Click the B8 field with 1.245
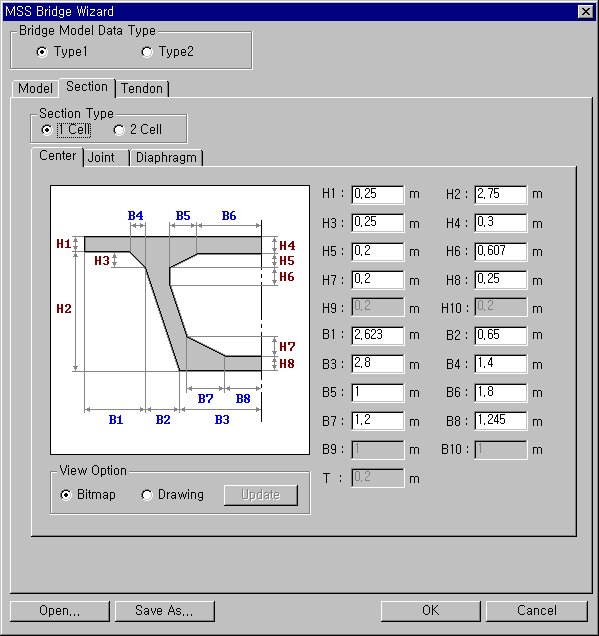599x636 pixels. (x=501, y=421)
